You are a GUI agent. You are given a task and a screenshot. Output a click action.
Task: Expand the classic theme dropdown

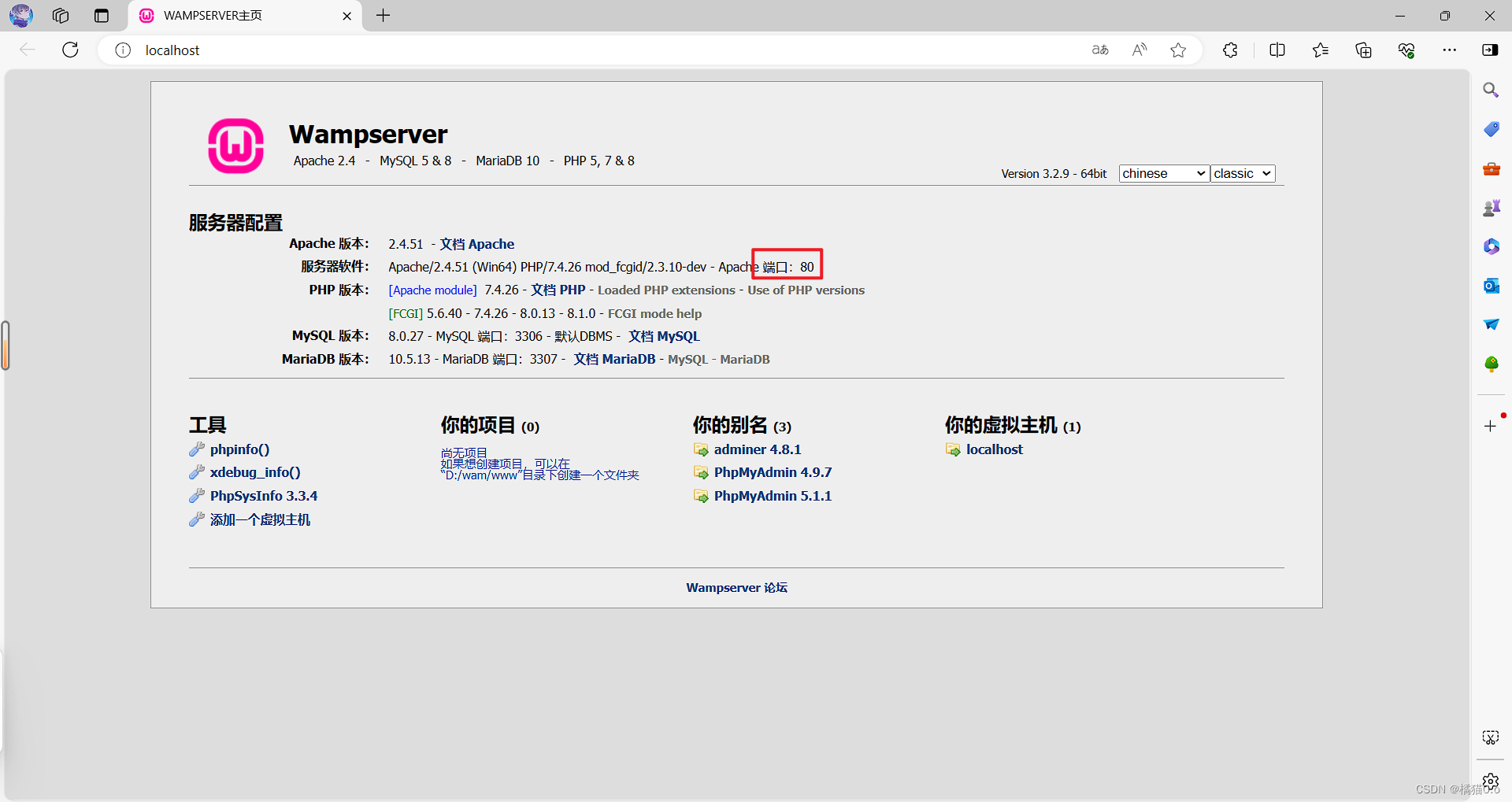coord(1243,173)
